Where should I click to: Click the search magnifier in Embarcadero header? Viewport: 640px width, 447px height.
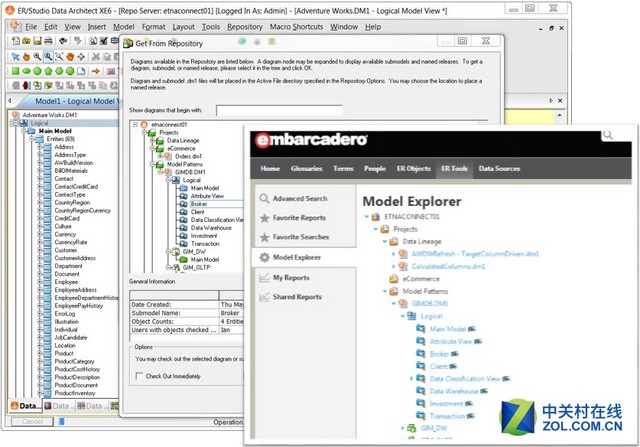coord(608,135)
